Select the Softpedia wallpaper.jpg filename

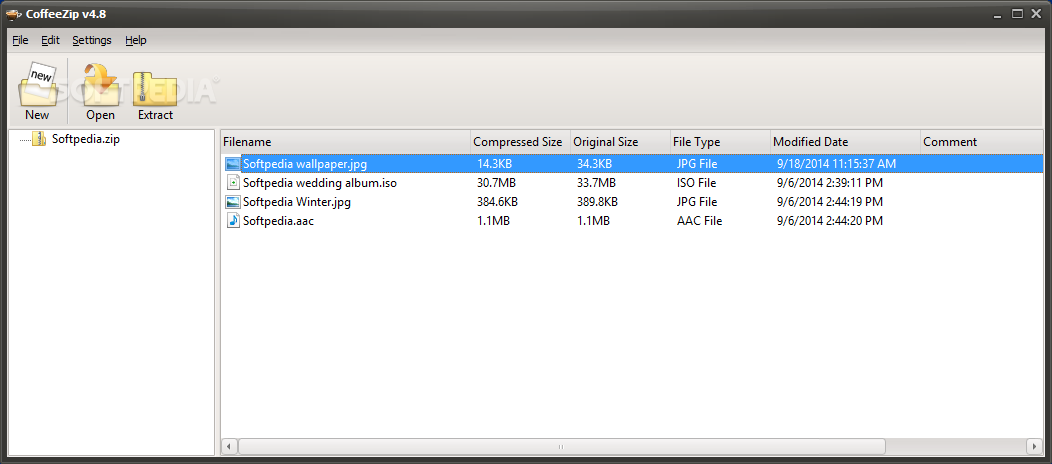[x=305, y=164]
